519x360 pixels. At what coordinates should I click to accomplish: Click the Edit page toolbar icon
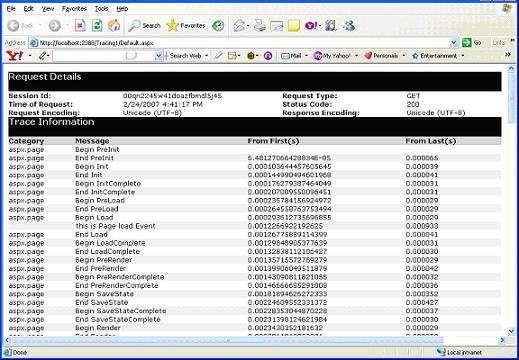276,26
